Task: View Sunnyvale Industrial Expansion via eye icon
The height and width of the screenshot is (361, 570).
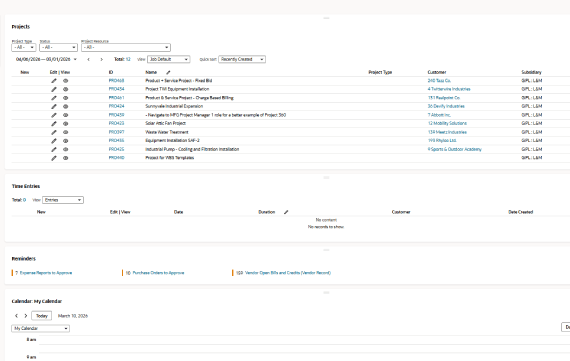Action: [x=65, y=107]
